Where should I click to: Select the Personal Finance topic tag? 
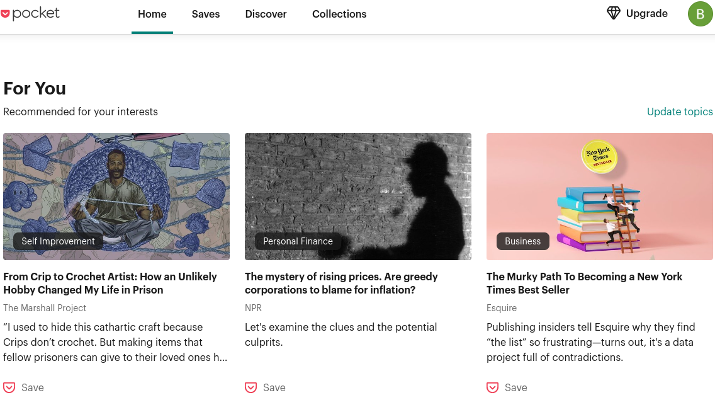298,241
